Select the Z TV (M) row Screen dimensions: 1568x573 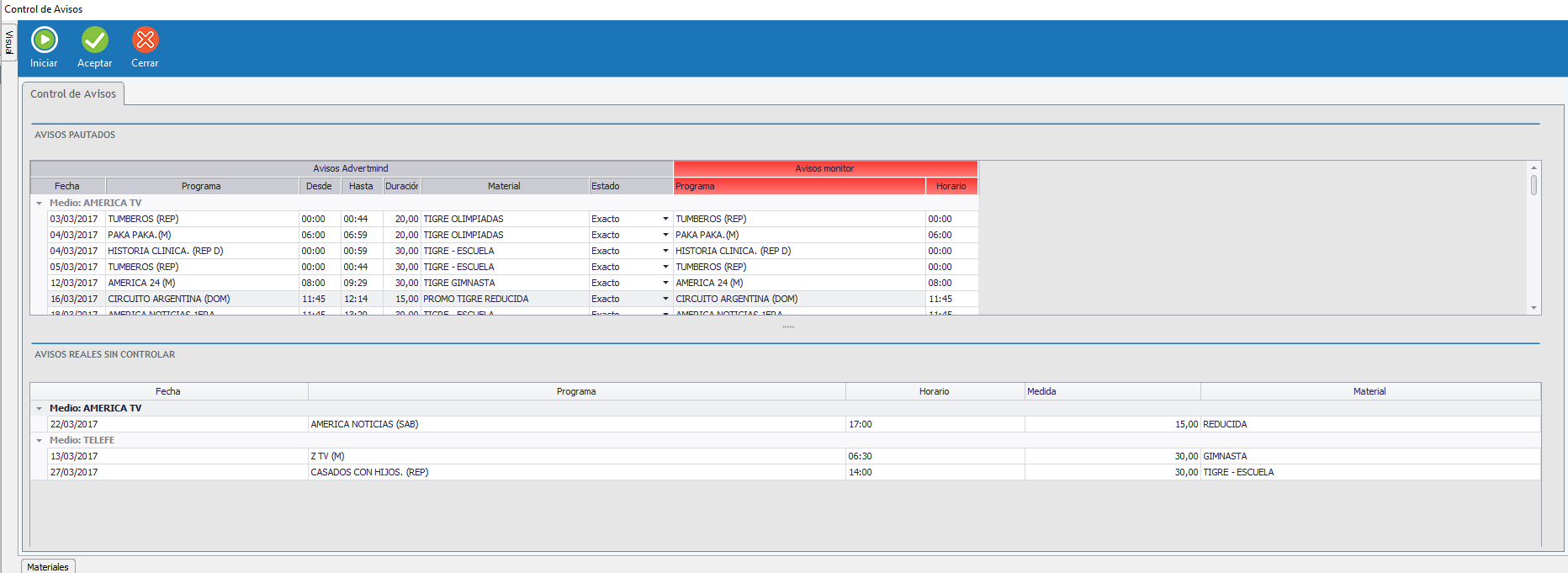(x=576, y=456)
